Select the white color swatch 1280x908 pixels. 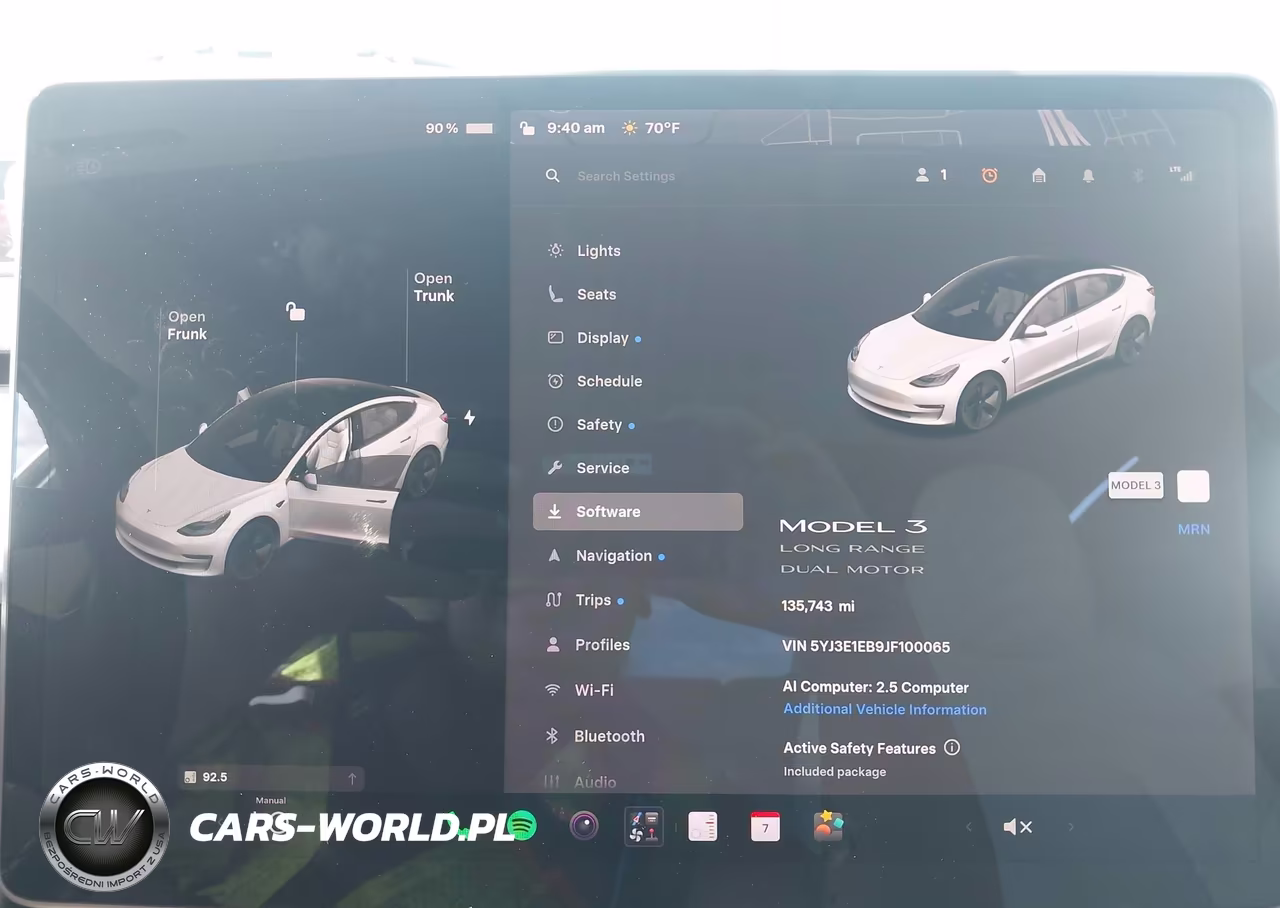1193,486
